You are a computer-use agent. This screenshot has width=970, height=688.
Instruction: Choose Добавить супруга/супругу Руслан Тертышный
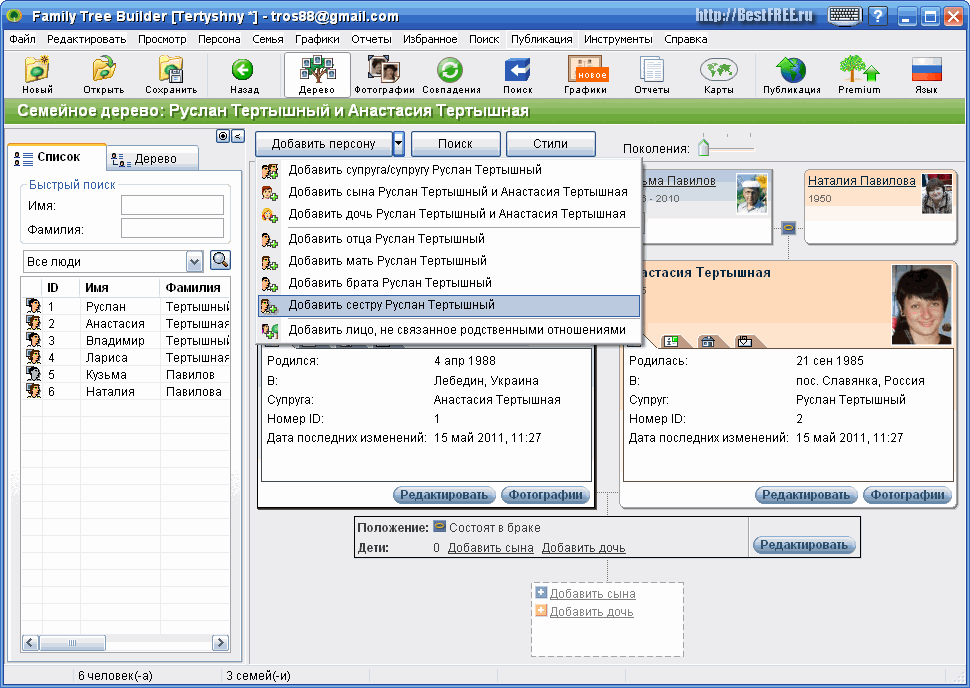tap(449, 170)
